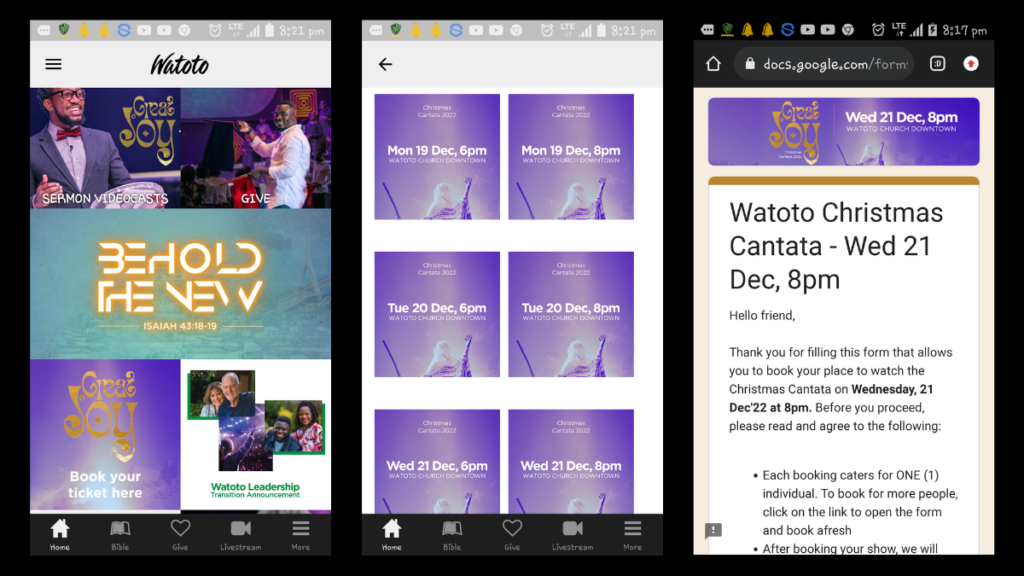Choose the Wed 21 Dec, 8pm show card
Viewport: 1024px width, 576px height.
571,461
